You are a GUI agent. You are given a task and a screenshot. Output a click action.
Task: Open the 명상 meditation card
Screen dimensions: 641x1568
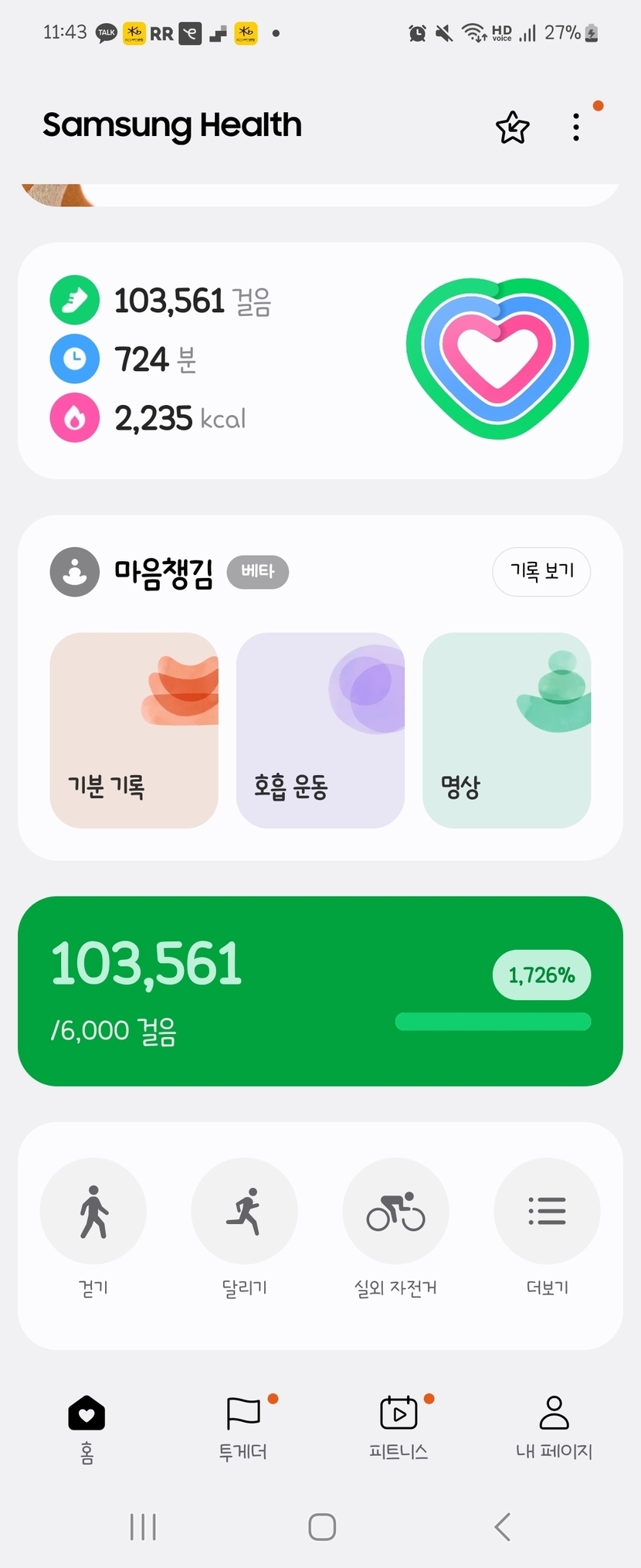tap(507, 730)
